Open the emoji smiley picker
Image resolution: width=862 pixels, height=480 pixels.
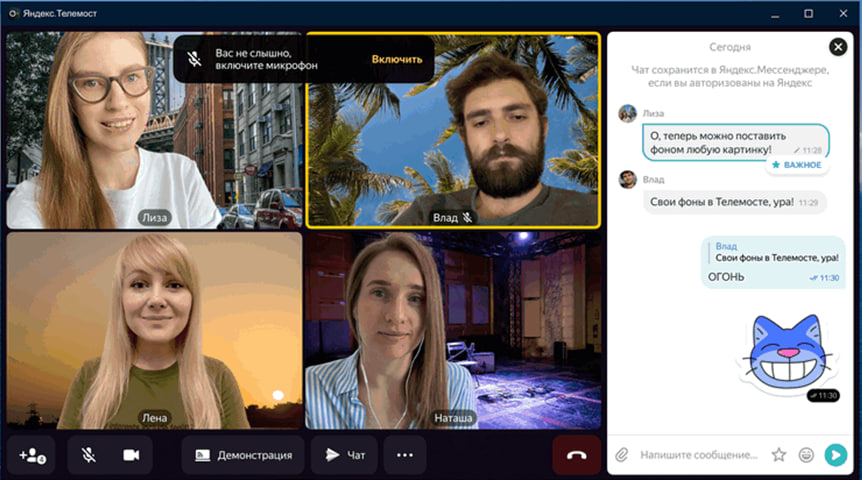pyautogui.click(x=806, y=455)
